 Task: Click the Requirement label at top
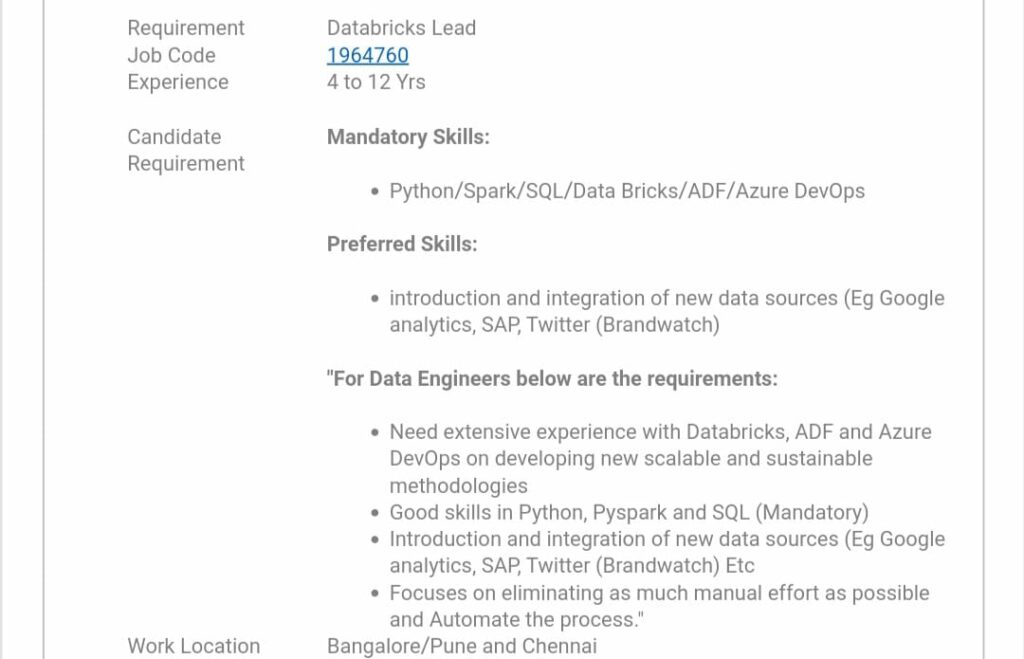point(186,28)
